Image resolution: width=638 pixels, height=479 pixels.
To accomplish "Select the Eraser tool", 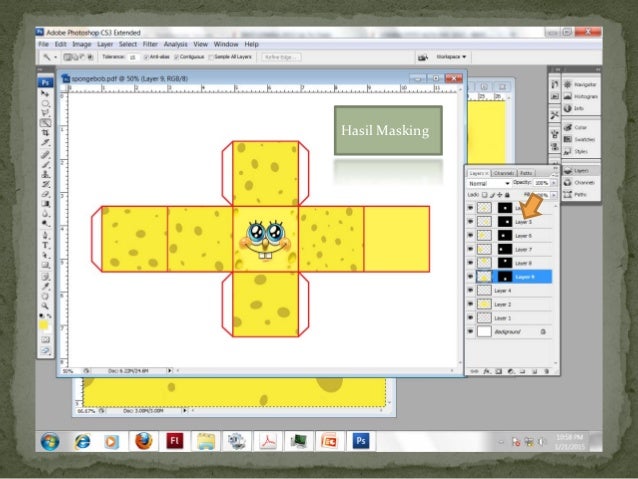I will point(45,194).
